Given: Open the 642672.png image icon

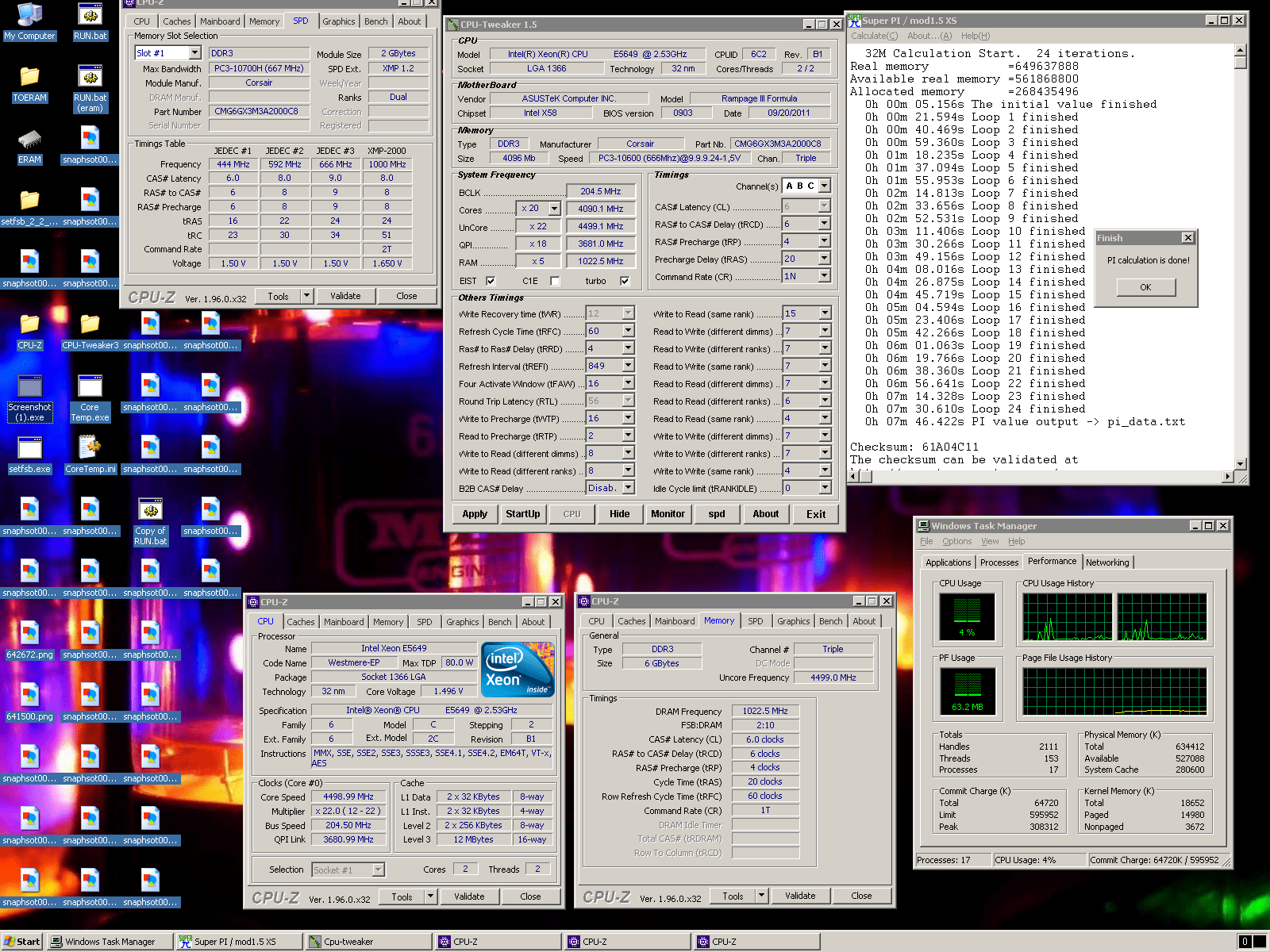Looking at the screenshot, I should [x=29, y=639].
